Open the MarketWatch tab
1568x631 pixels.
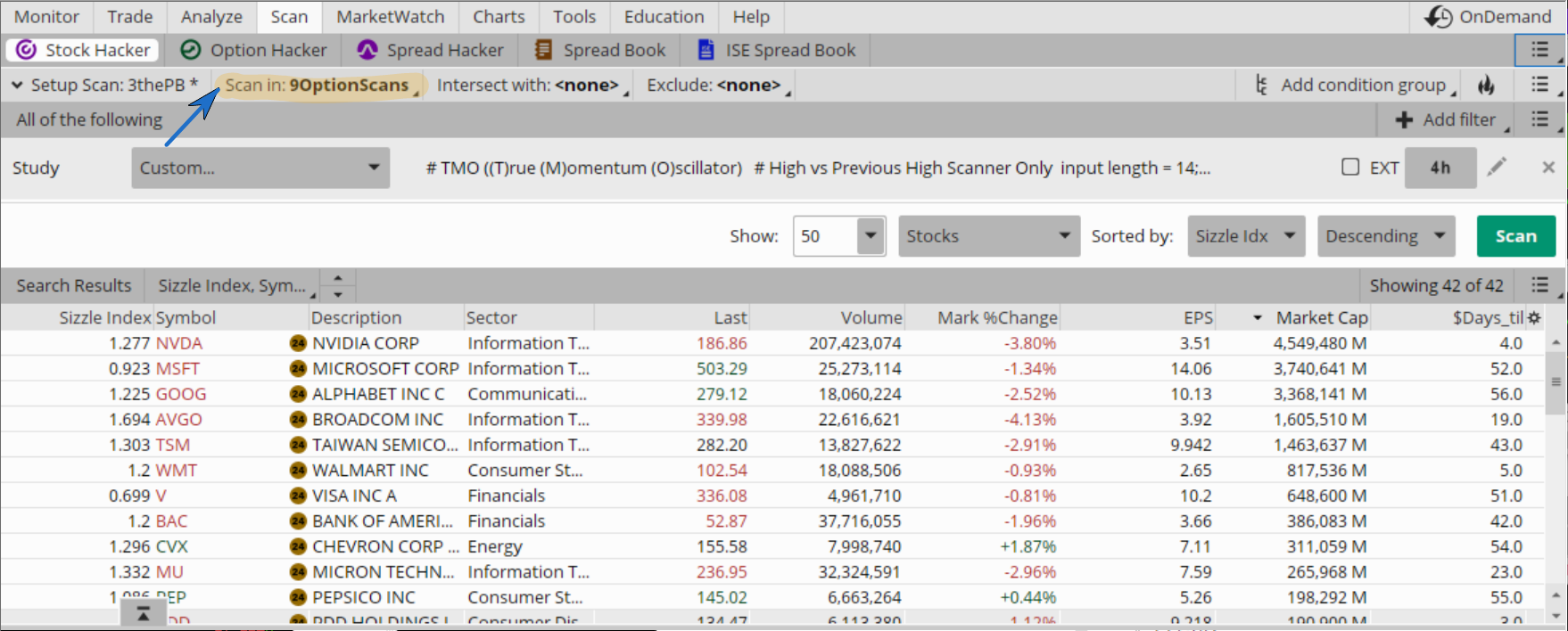tap(390, 17)
